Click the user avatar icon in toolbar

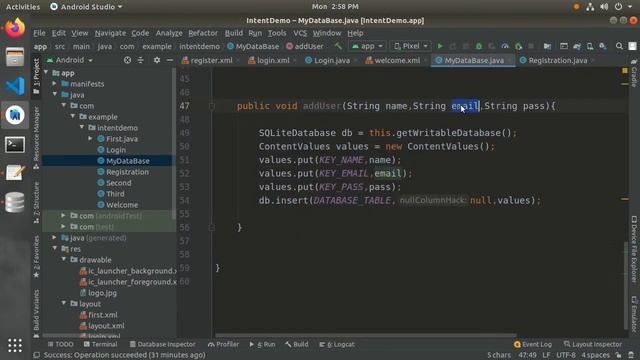632,46
